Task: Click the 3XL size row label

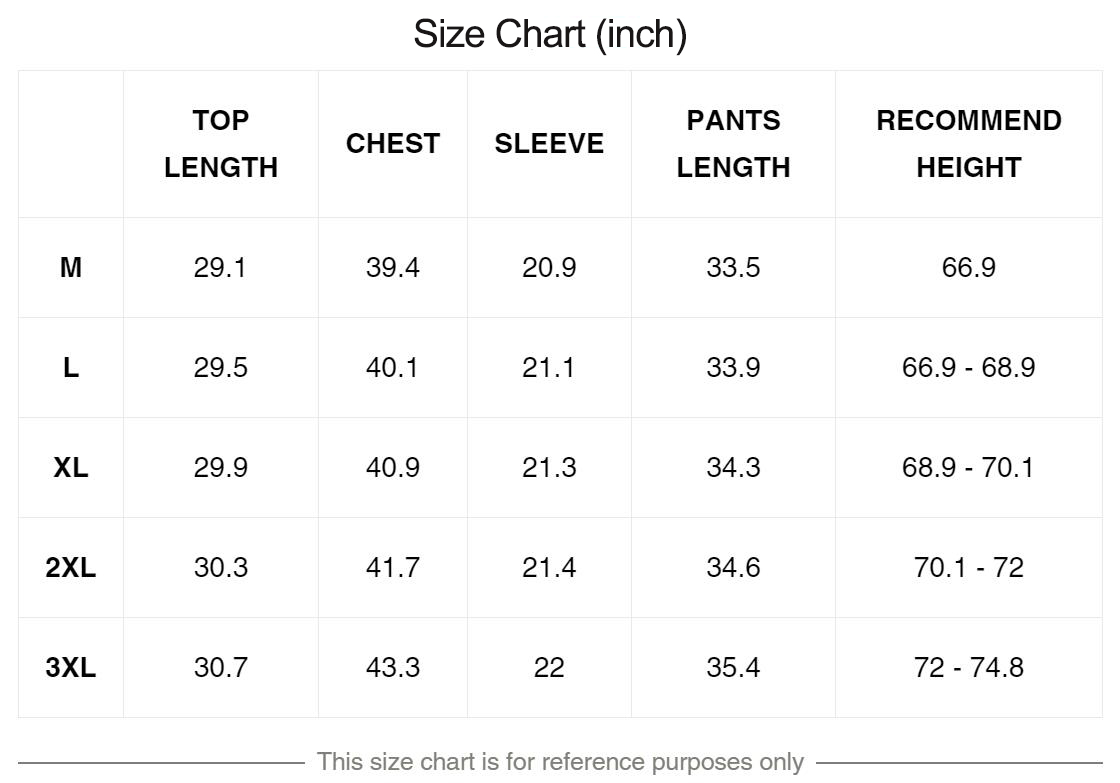Action: [x=71, y=667]
